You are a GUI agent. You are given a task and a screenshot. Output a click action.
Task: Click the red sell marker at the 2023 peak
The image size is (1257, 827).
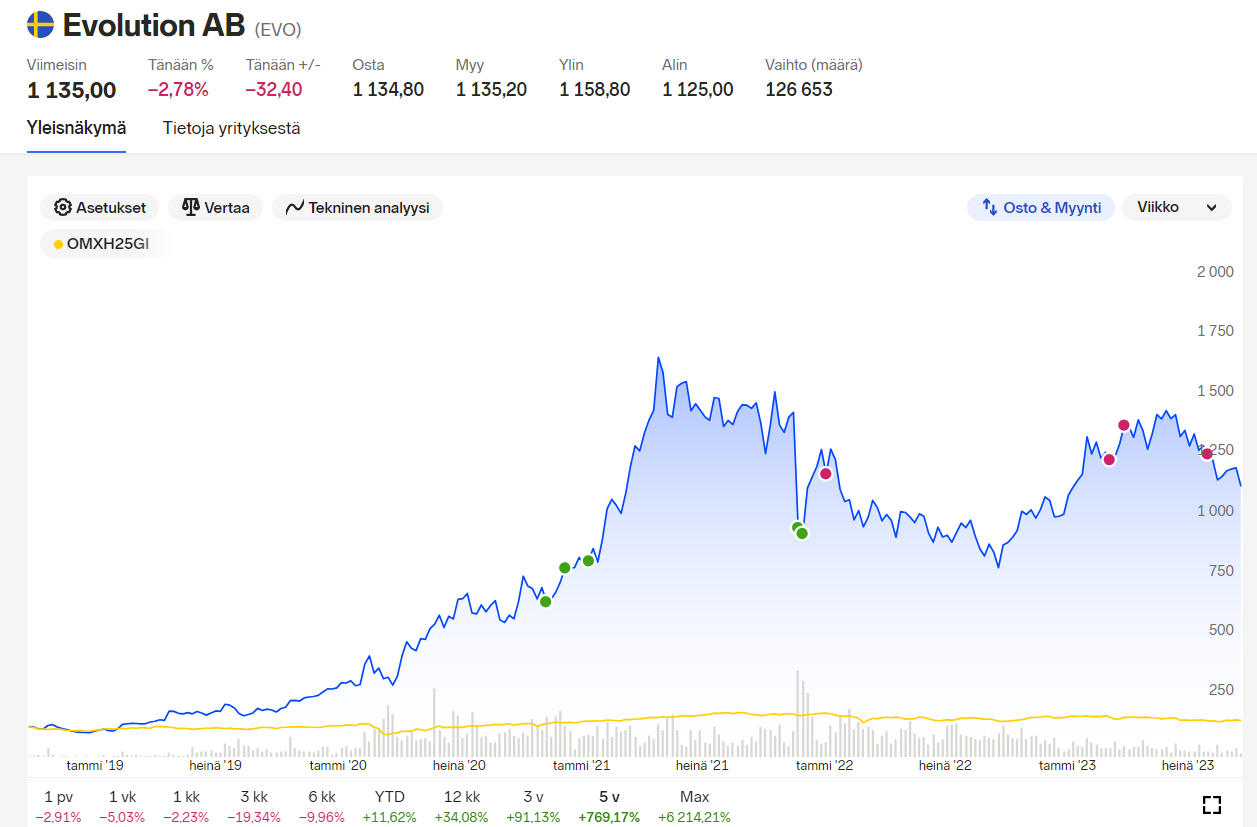1123,425
